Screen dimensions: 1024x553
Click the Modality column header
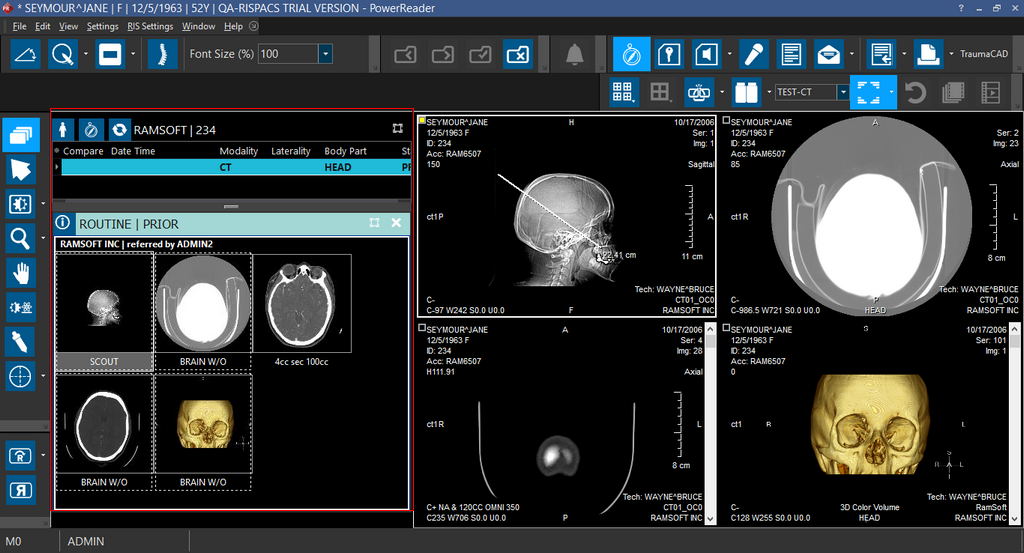point(239,151)
